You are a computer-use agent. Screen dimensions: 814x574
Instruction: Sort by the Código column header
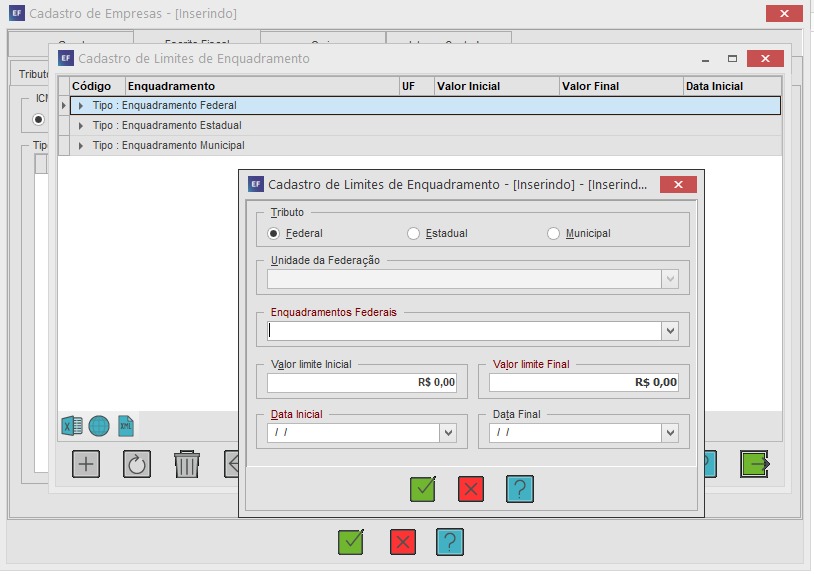pyautogui.click(x=97, y=86)
